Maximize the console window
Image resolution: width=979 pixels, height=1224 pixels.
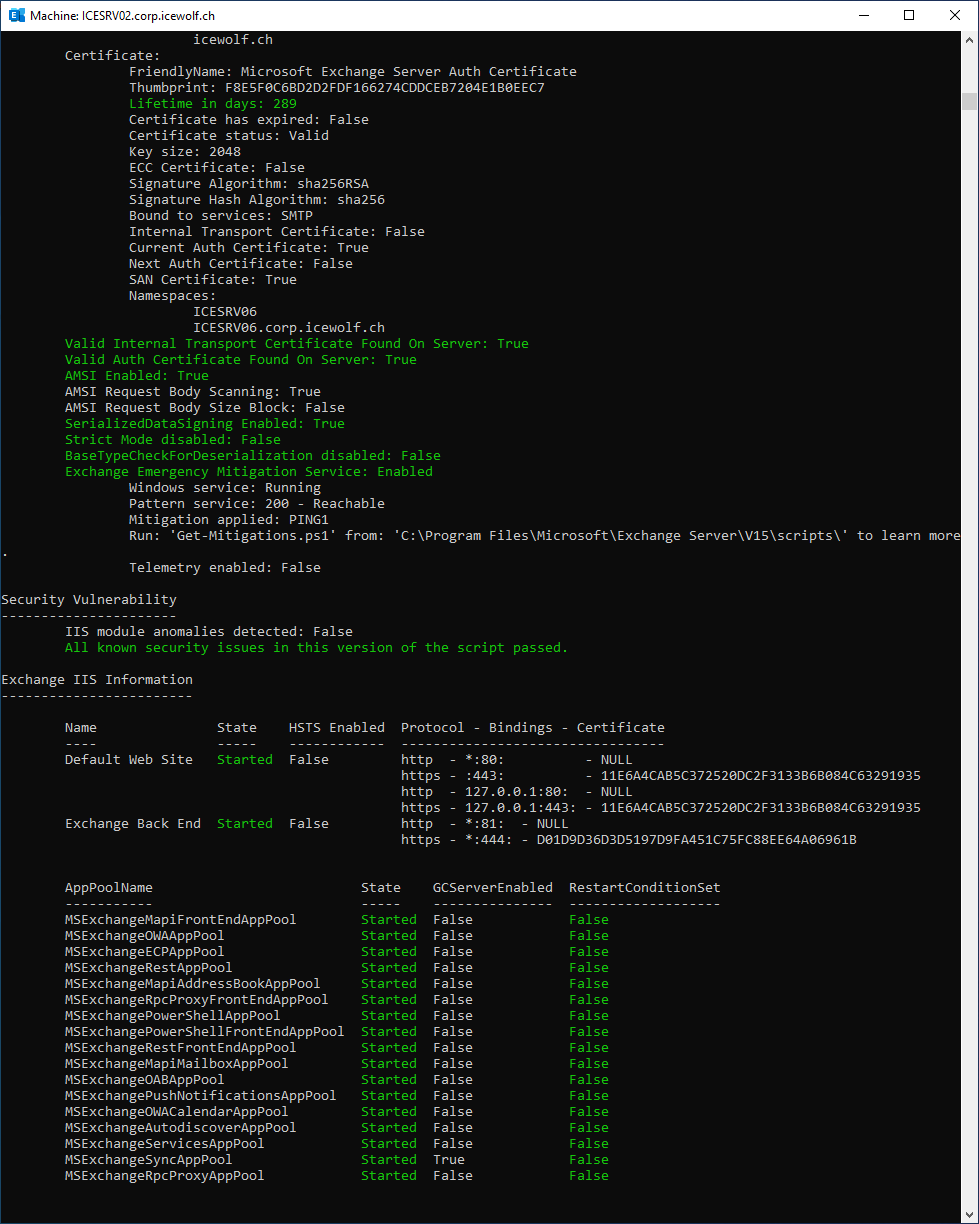[909, 15]
